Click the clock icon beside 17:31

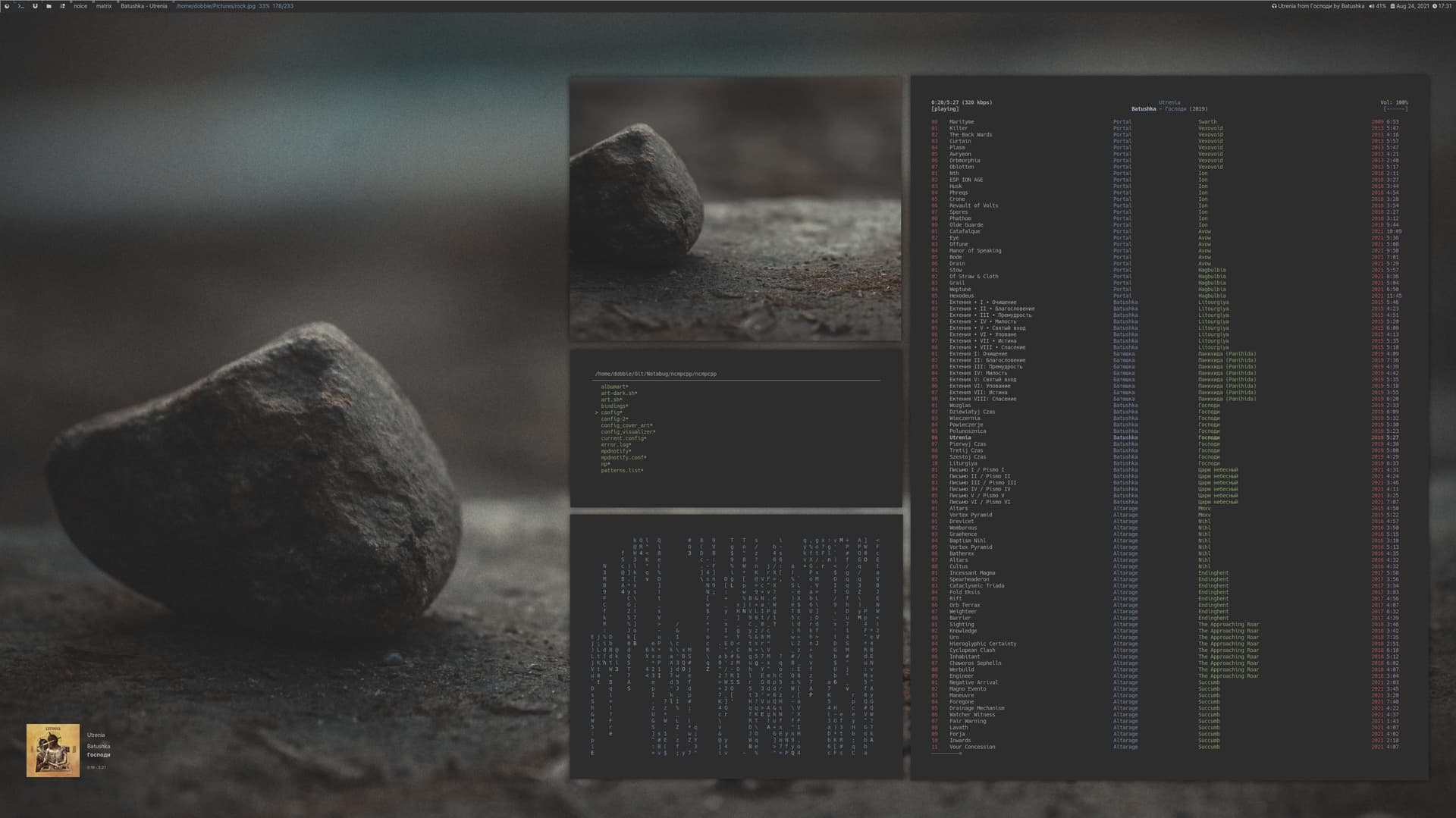1436,6
